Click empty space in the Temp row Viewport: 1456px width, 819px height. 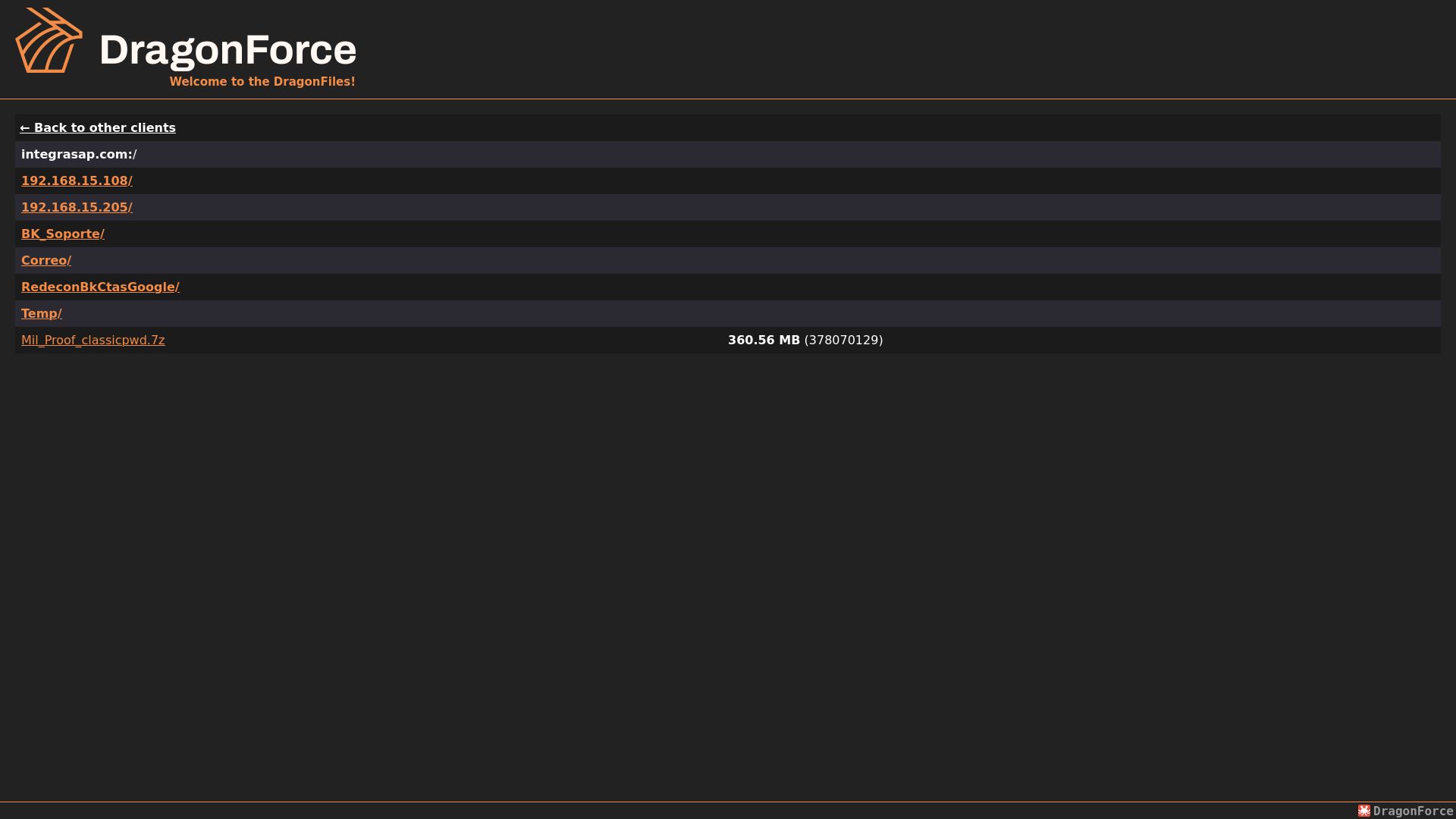click(751, 314)
